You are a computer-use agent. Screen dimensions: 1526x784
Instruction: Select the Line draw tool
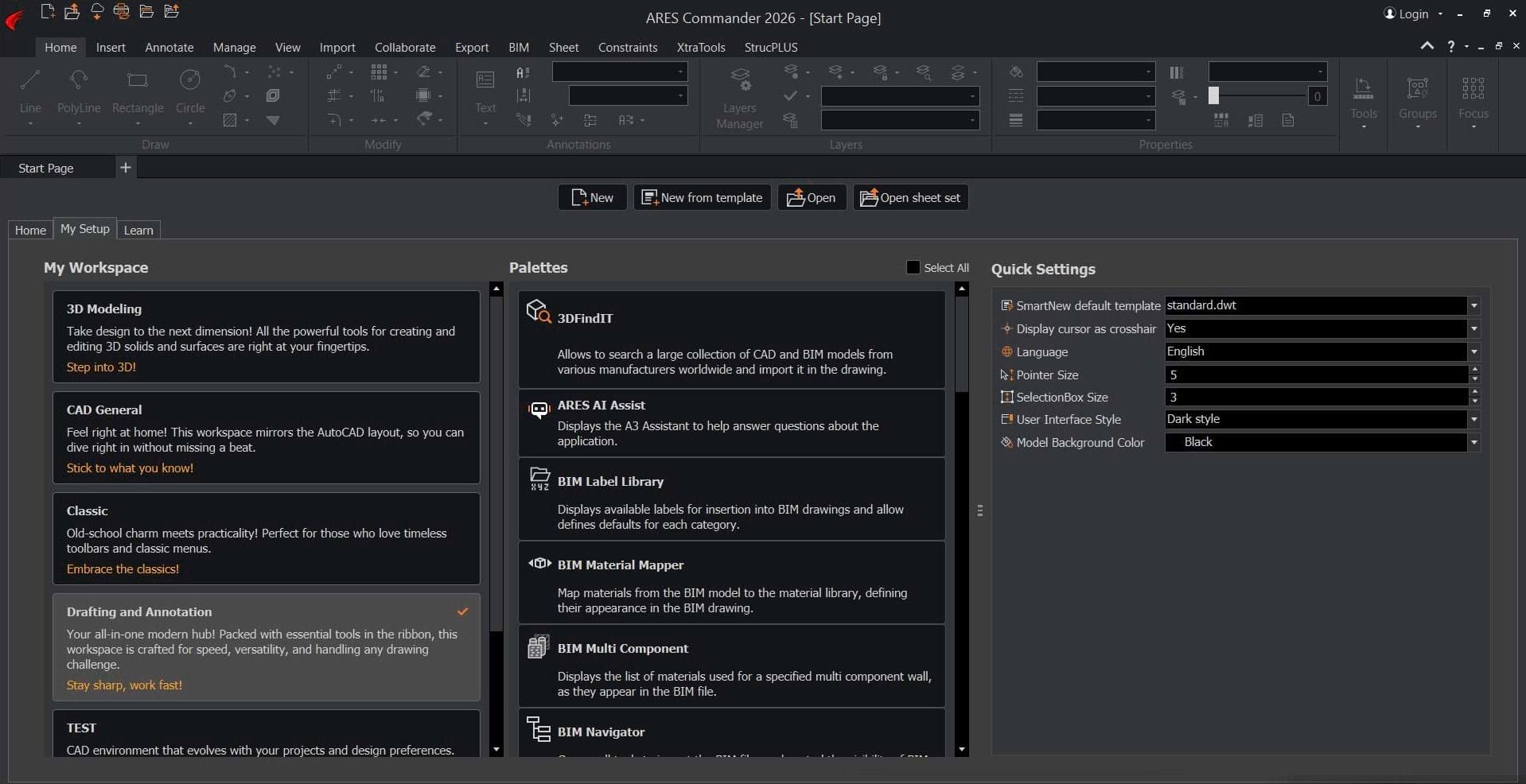tap(30, 90)
